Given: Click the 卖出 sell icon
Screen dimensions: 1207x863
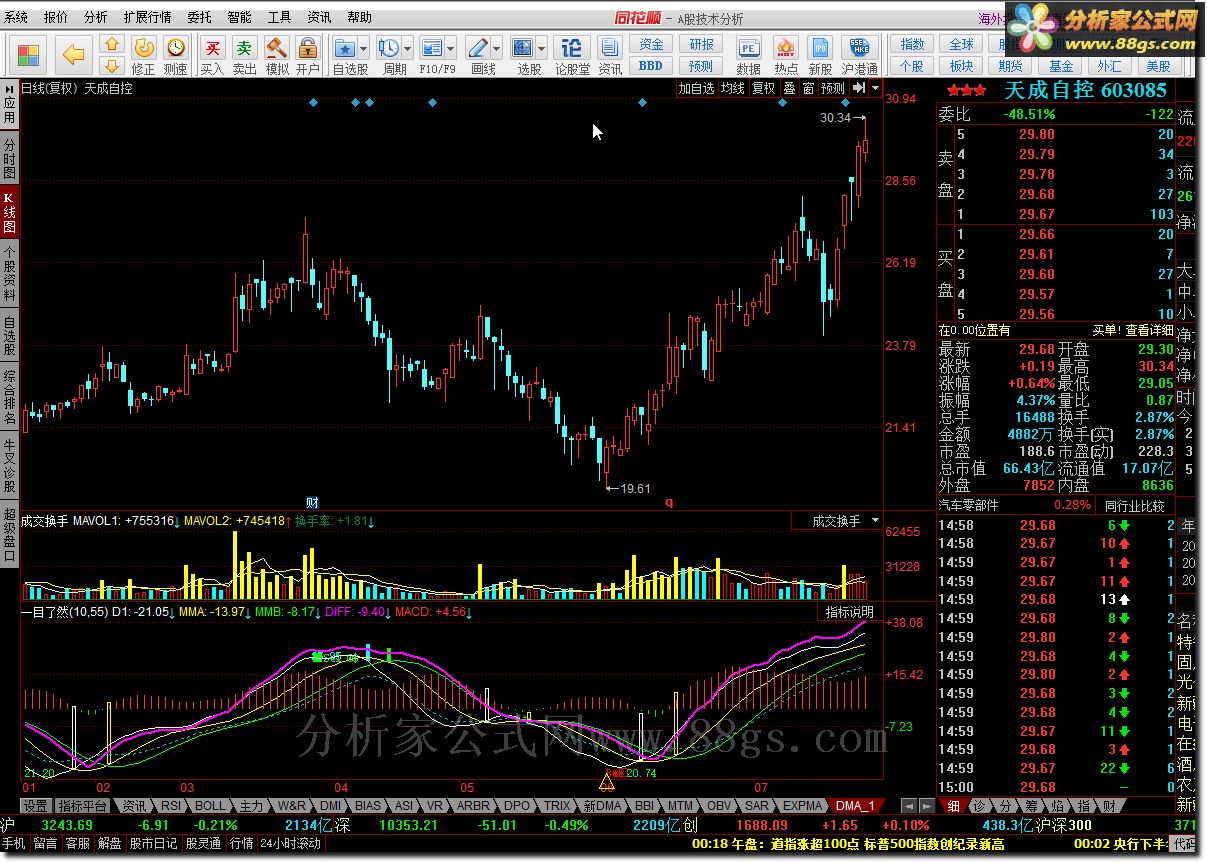Looking at the screenshot, I should (244, 56).
